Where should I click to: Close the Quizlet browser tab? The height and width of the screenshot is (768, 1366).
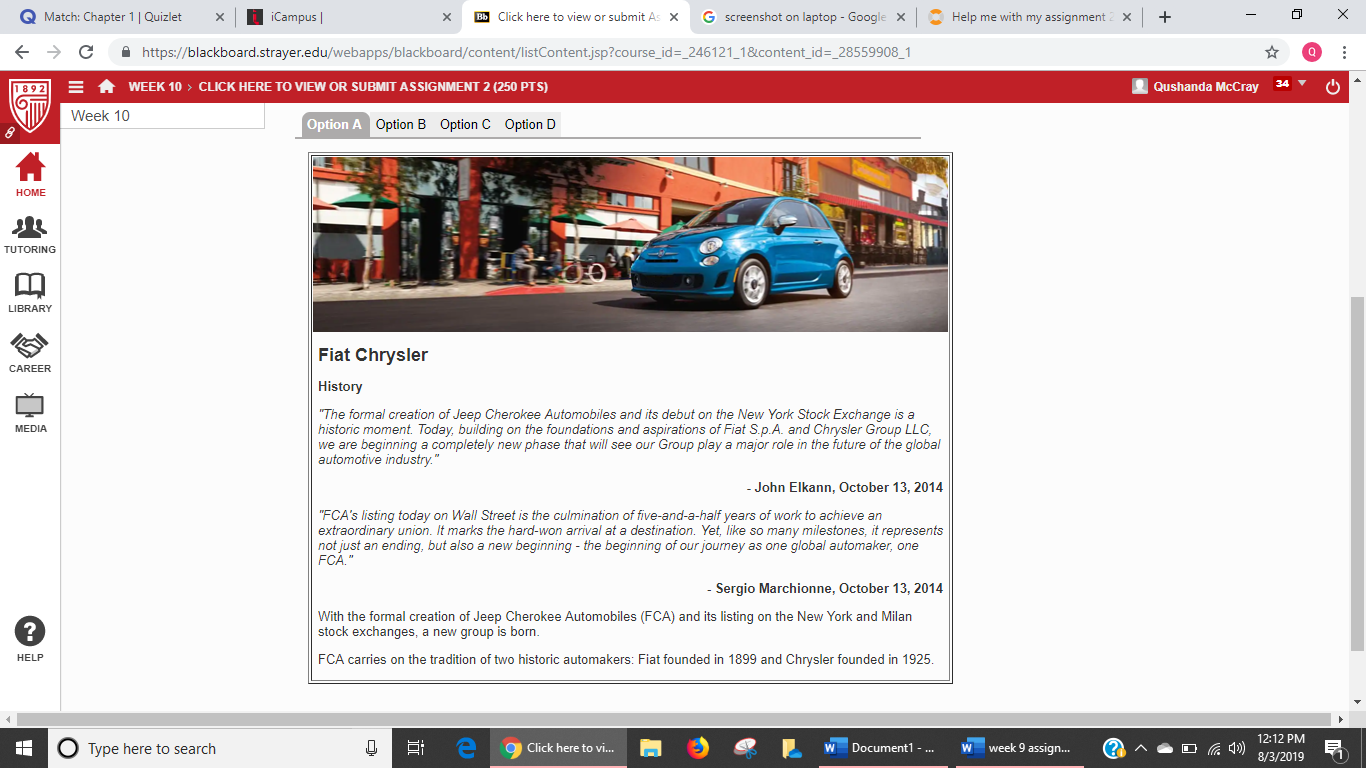click(220, 17)
